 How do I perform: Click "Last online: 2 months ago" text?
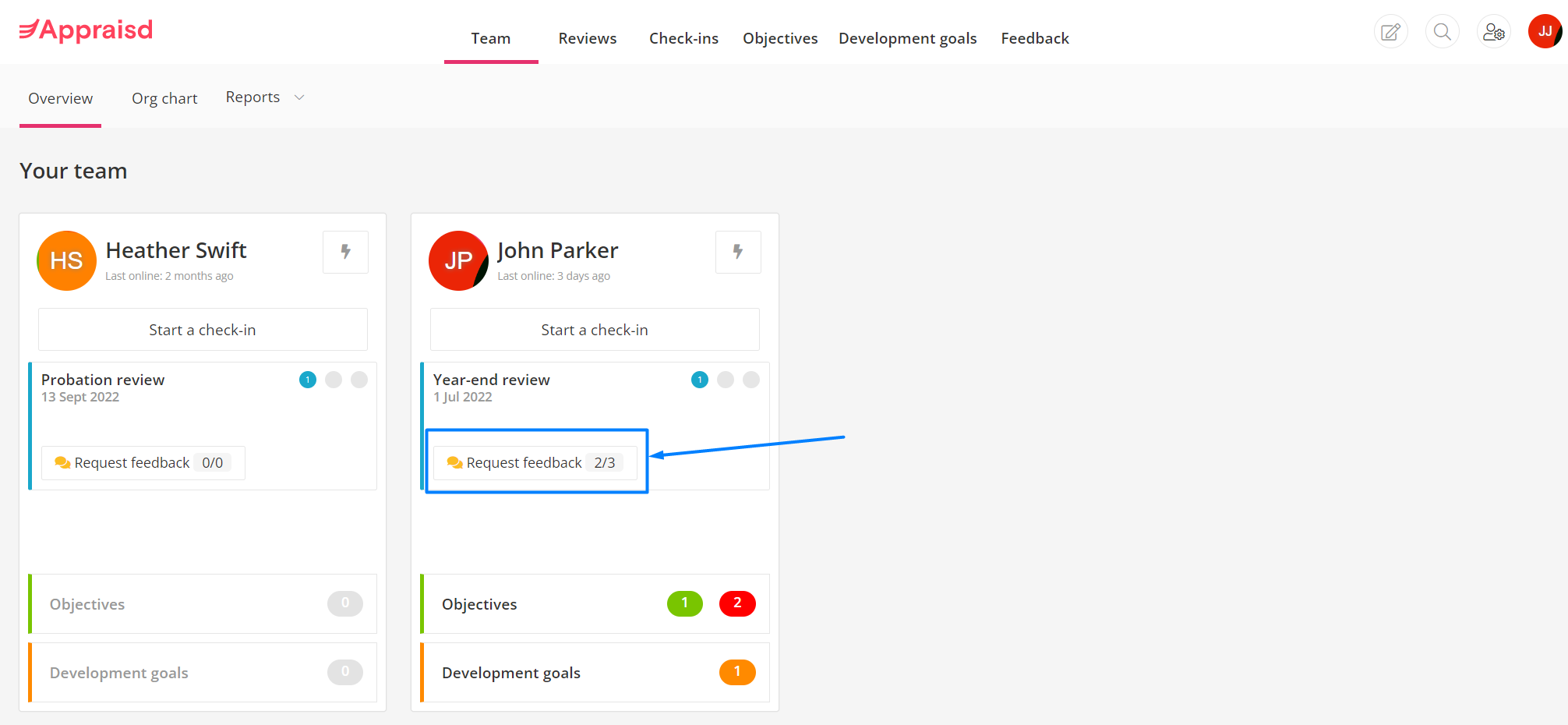169,276
